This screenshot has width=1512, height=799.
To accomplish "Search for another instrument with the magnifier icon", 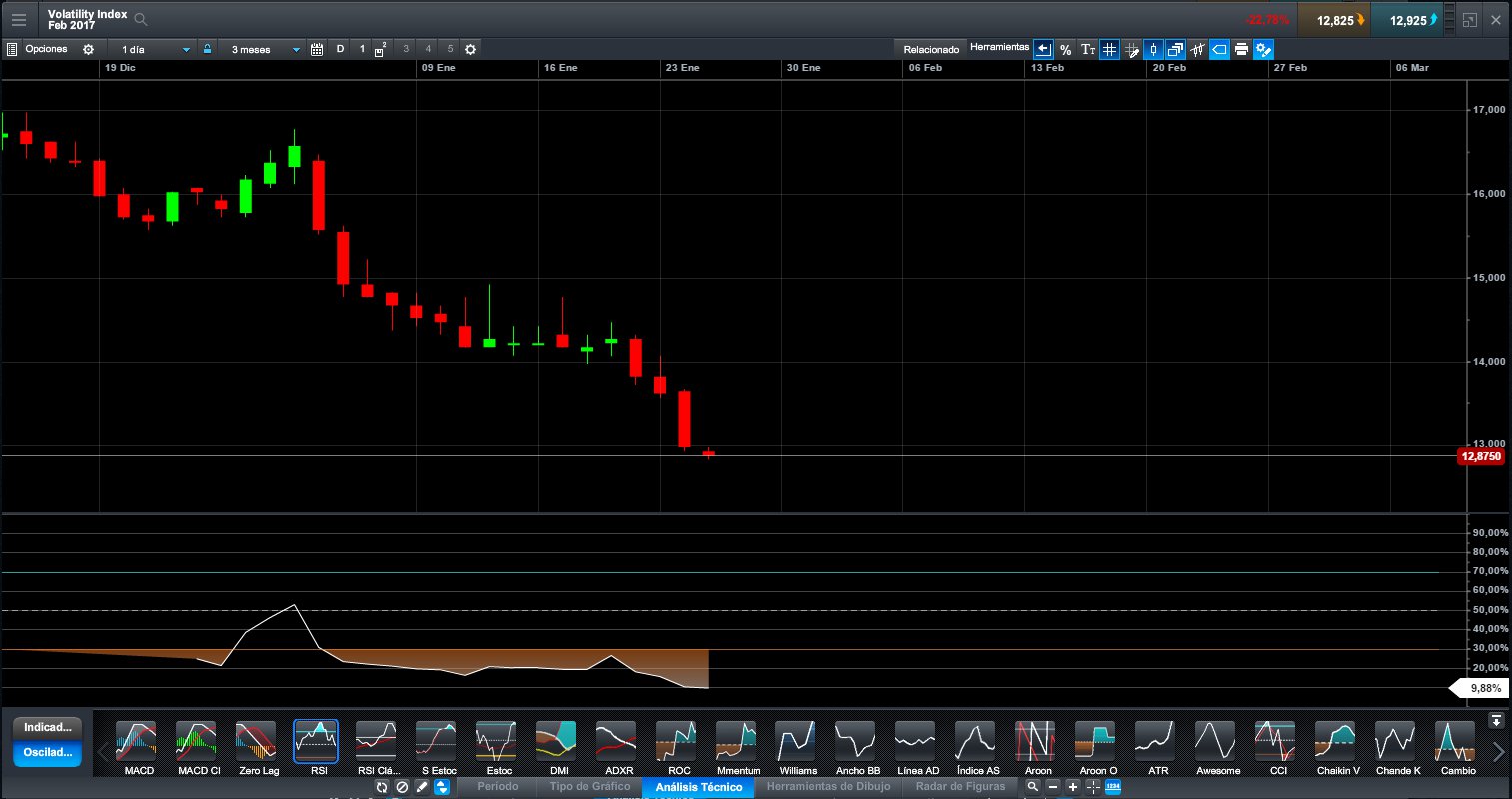I will click(141, 19).
